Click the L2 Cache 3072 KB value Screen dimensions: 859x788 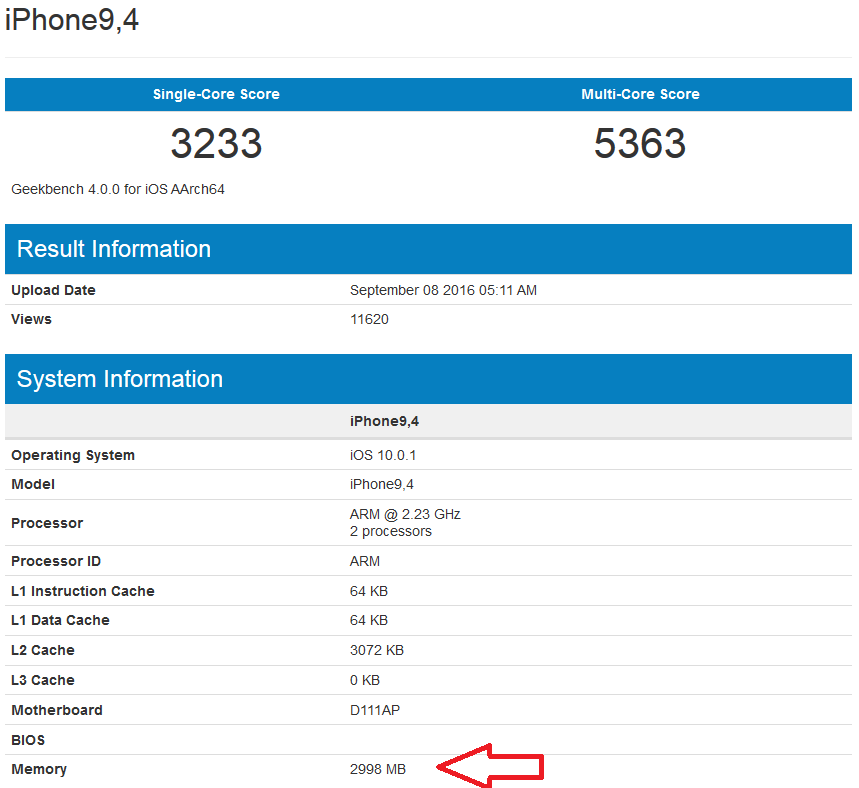tap(376, 650)
